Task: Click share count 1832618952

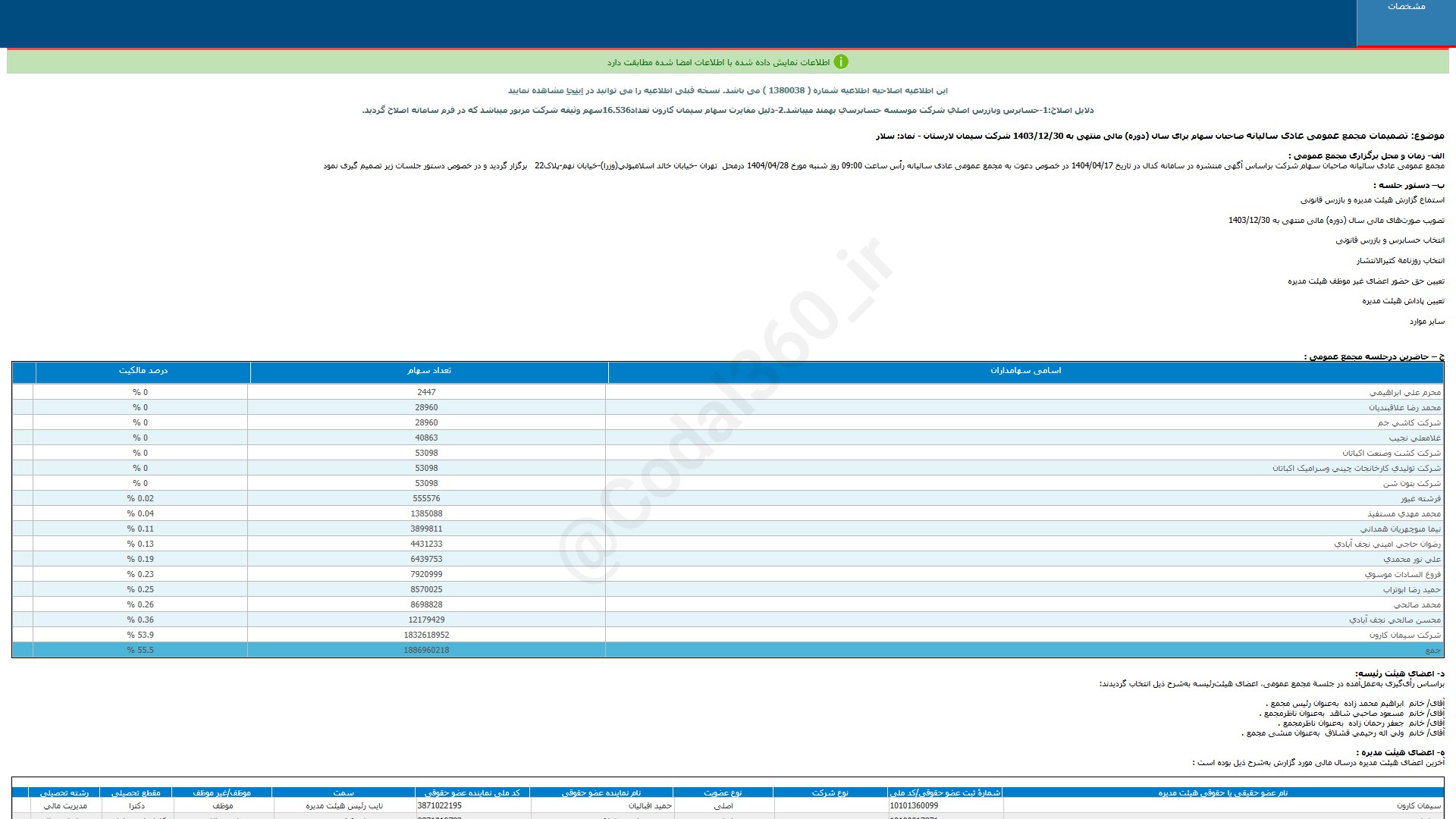Action: (x=426, y=635)
